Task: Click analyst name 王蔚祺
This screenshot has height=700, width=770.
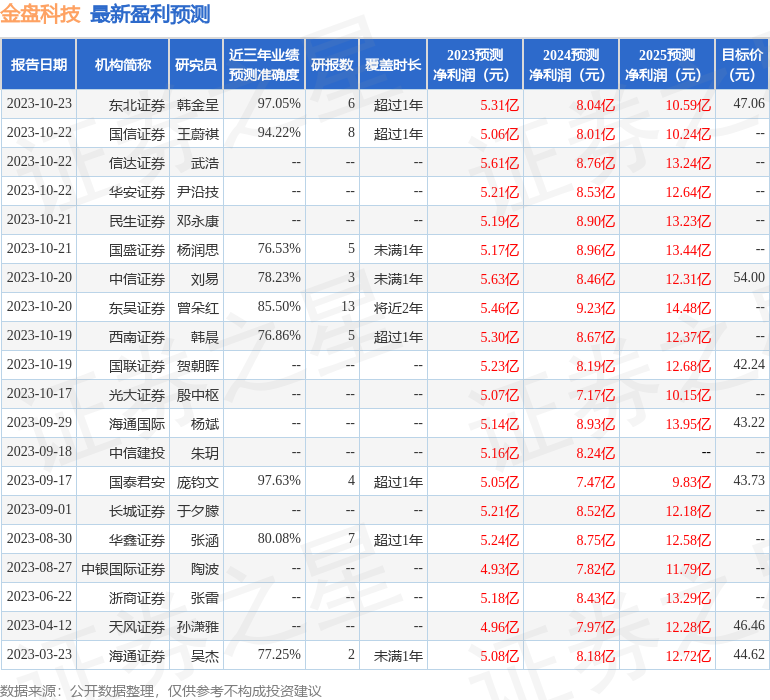Action: (197, 134)
